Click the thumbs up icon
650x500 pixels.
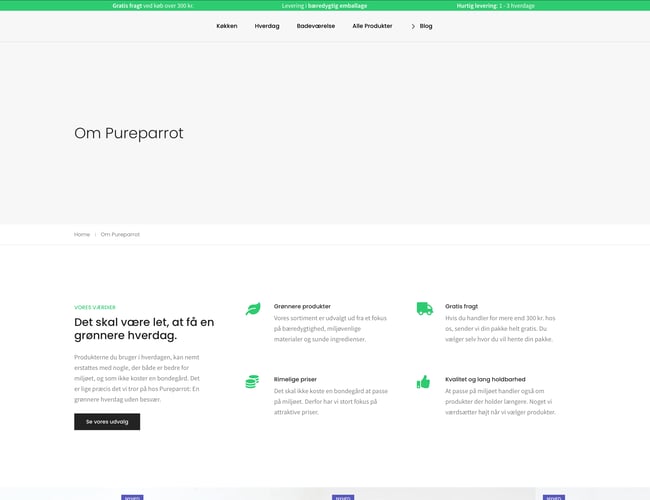point(424,382)
